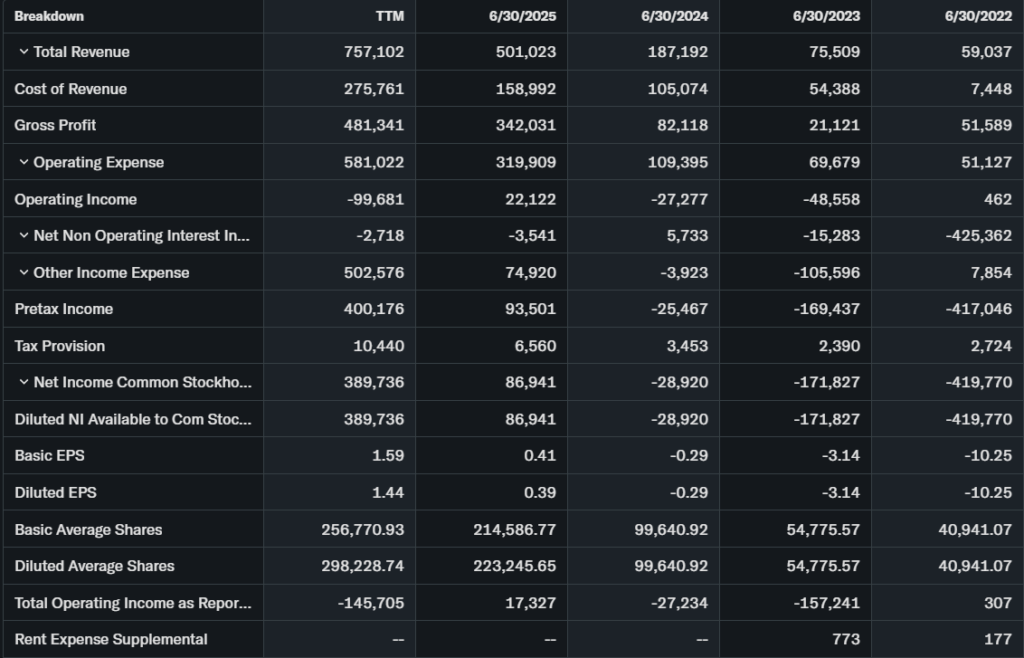Screen dimensions: 1024x658
Task: Click the Cost of Revenue row label
Action: 70,89
